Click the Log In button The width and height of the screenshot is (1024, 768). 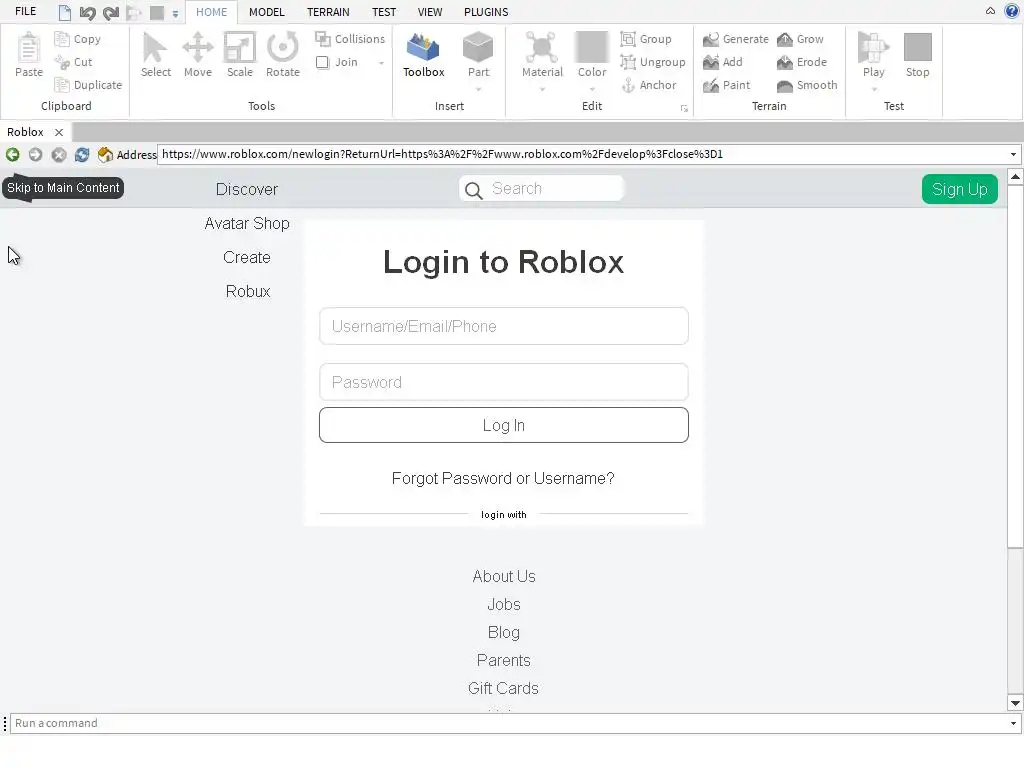[x=504, y=425]
